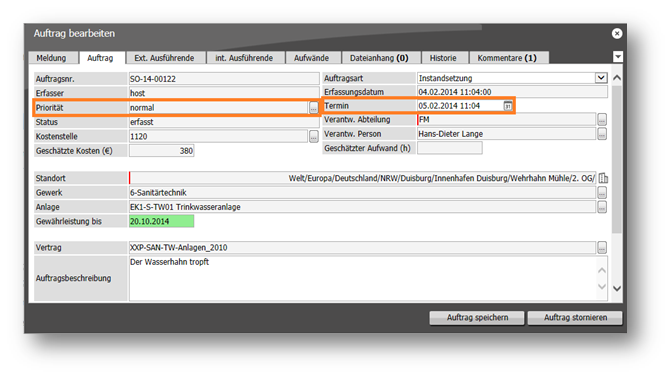Click the Erfassungsdatum field
Screen dimensions: 670x377
point(512,92)
